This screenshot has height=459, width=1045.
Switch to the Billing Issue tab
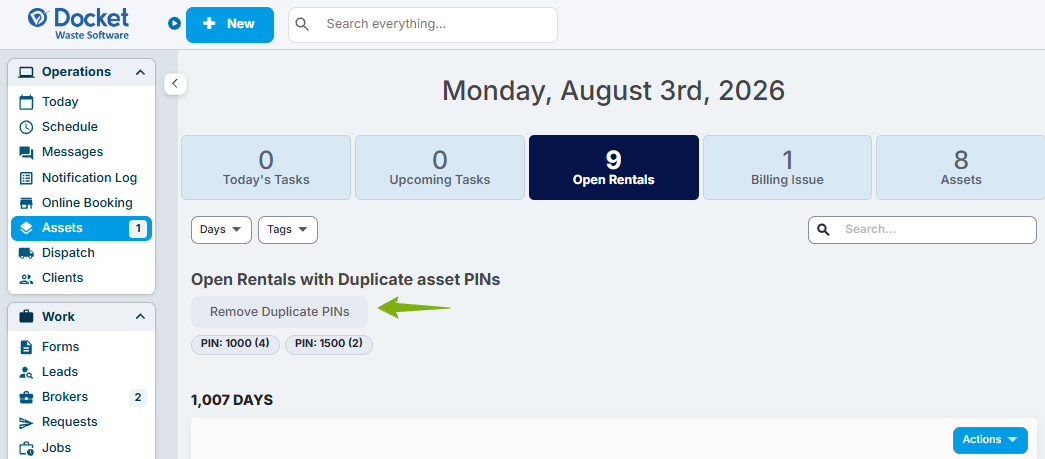[x=787, y=168]
